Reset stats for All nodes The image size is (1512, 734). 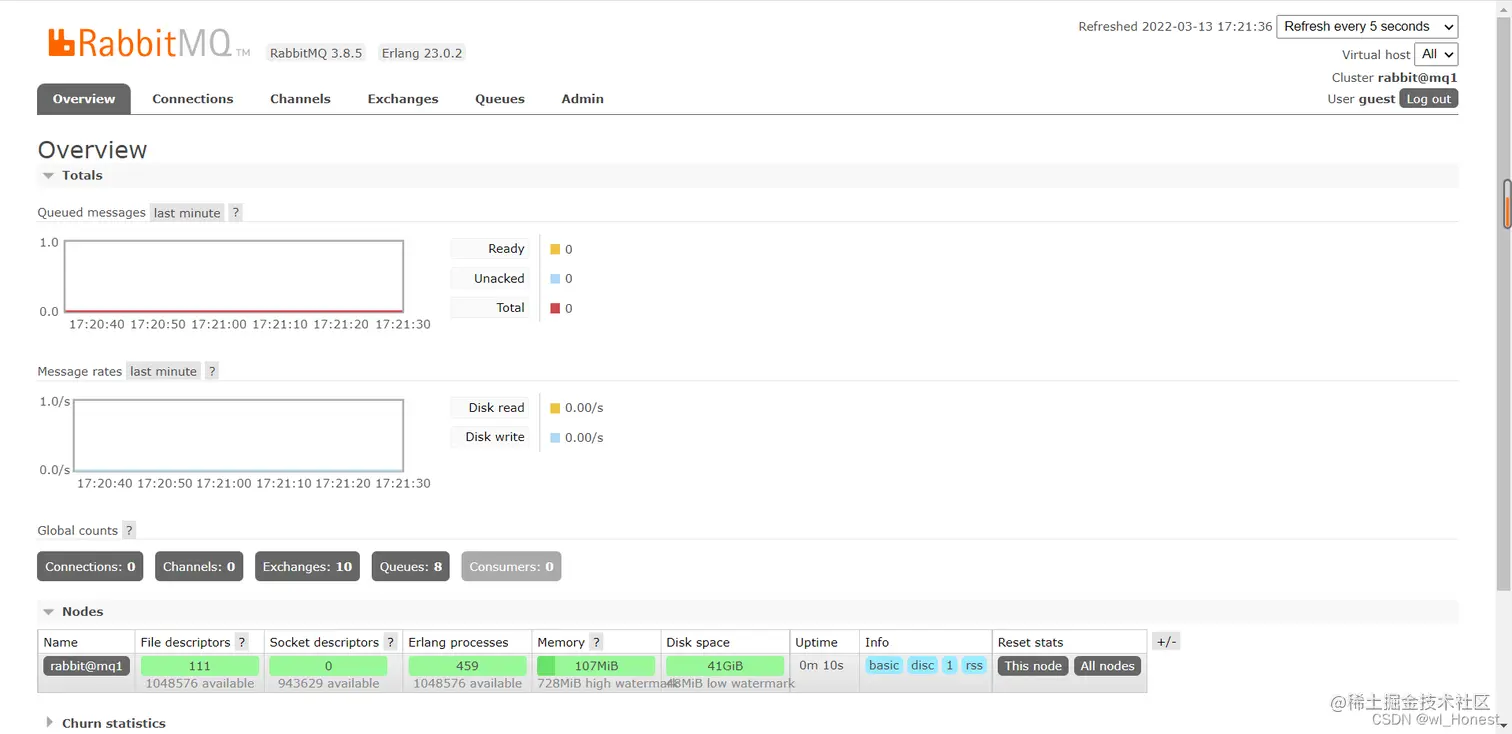point(1107,666)
